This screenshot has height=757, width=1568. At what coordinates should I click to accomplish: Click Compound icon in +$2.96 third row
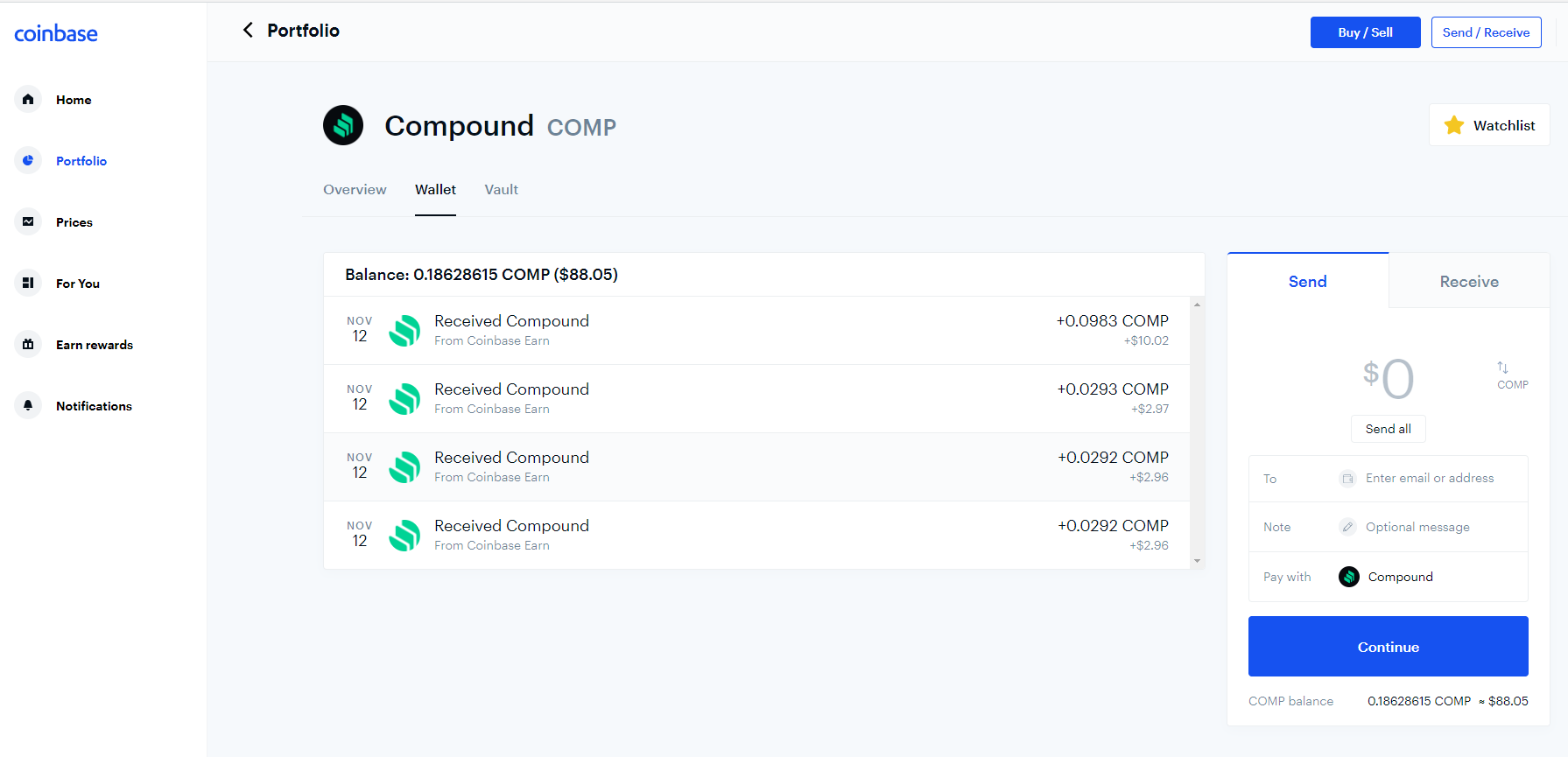404,467
